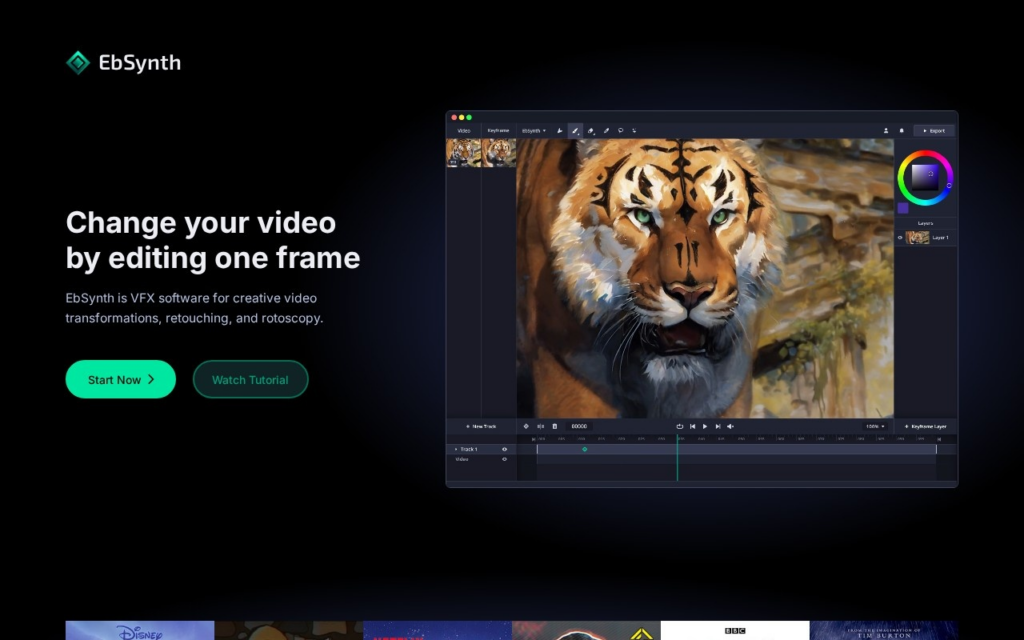1024x640 pixels.
Task: Click the Keyframe Layer button
Action: click(925, 426)
